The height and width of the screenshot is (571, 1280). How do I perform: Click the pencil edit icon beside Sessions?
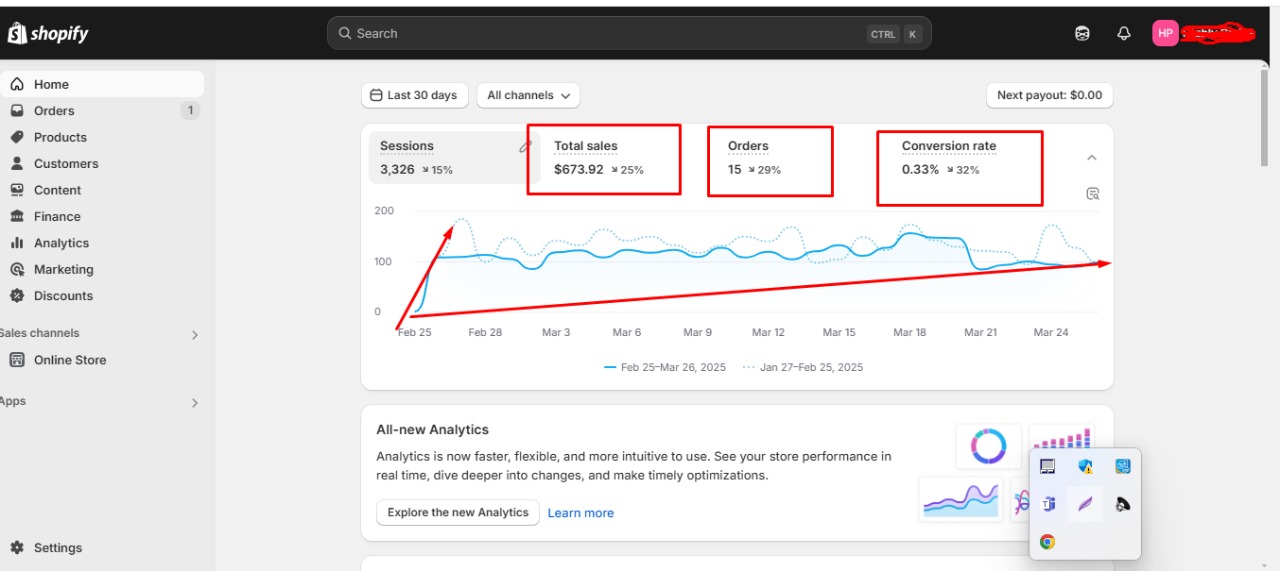525,147
